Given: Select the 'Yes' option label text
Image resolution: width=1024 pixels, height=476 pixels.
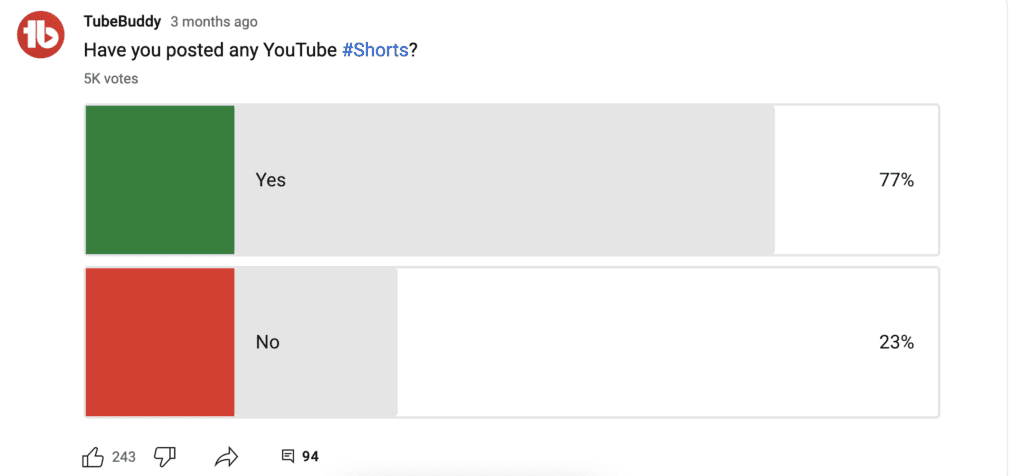Looking at the screenshot, I should 271,180.
